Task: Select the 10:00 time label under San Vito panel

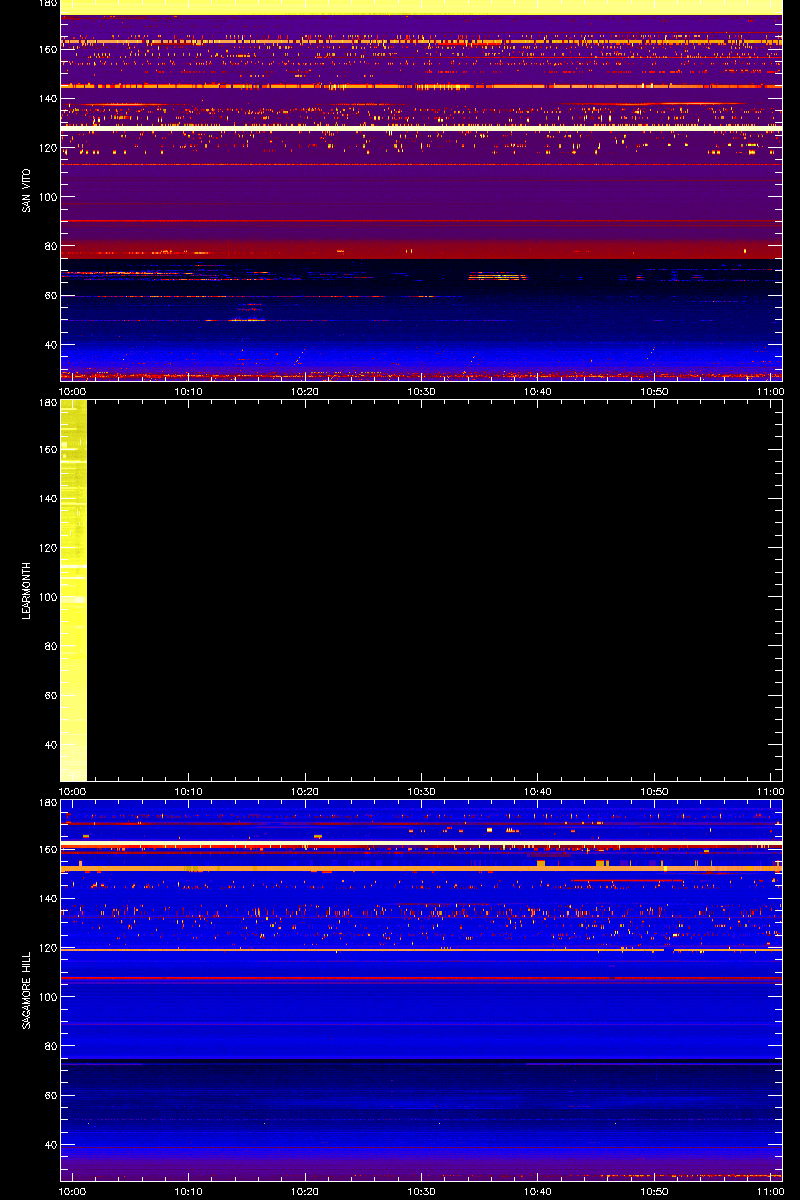Action: pyautogui.click(x=73, y=392)
